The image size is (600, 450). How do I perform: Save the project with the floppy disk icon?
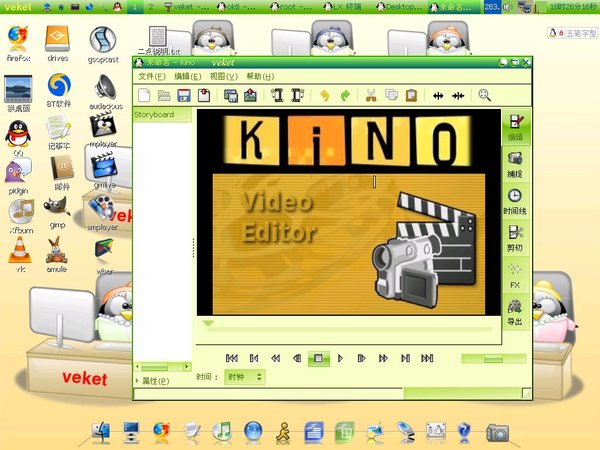pos(184,95)
